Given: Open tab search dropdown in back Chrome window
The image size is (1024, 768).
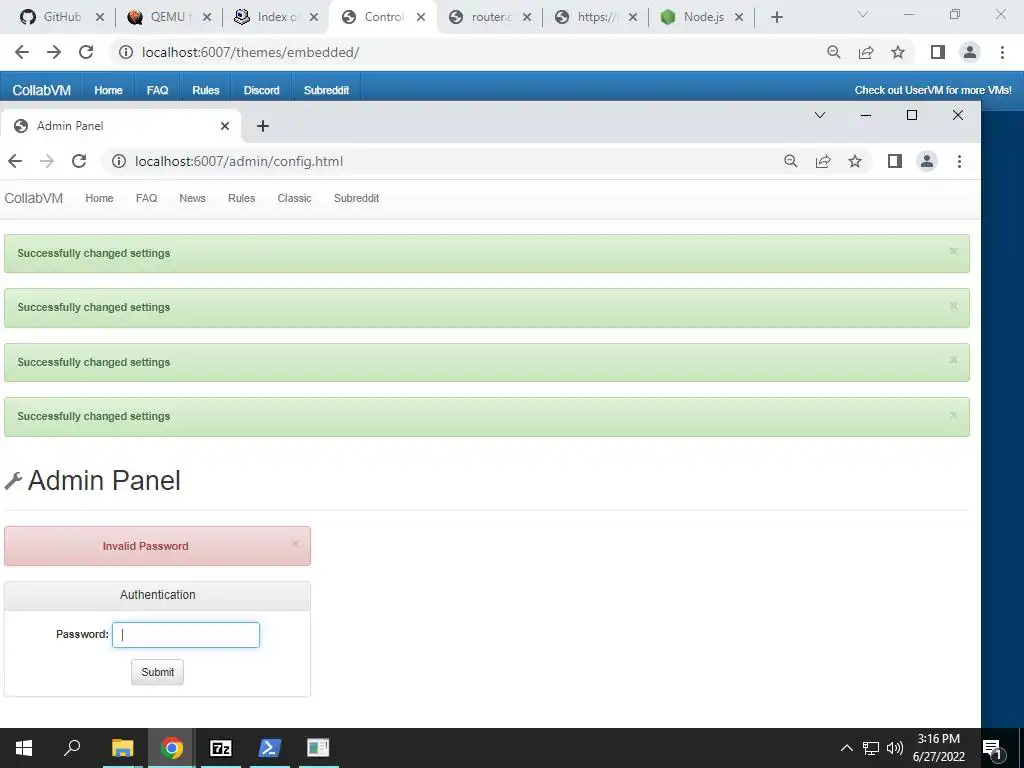Looking at the screenshot, I should (x=863, y=14).
